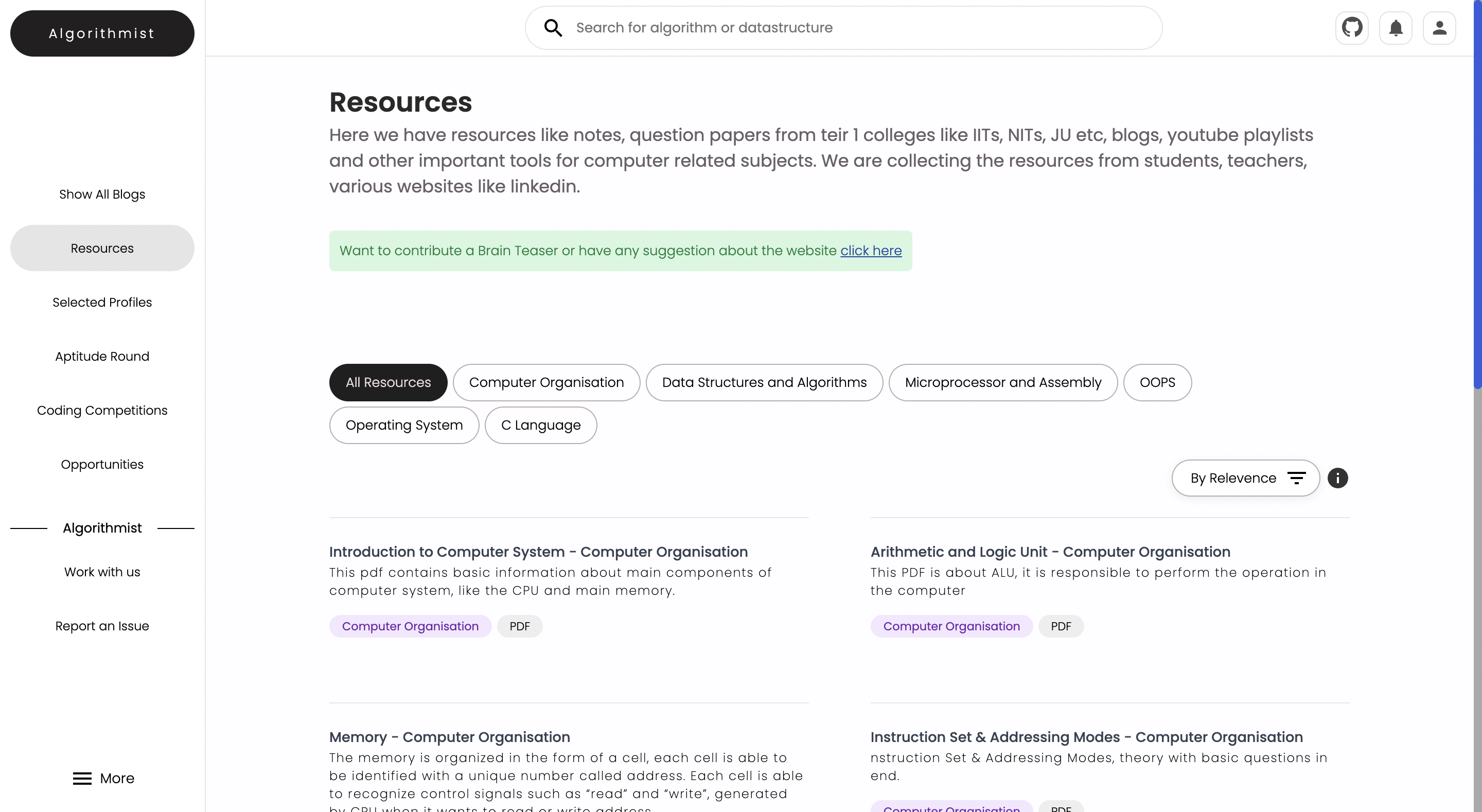The height and width of the screenshot is (812, 1482).
Task: Click the search magnifier icon
Action: pyautogui.click(x=552, y=27)
